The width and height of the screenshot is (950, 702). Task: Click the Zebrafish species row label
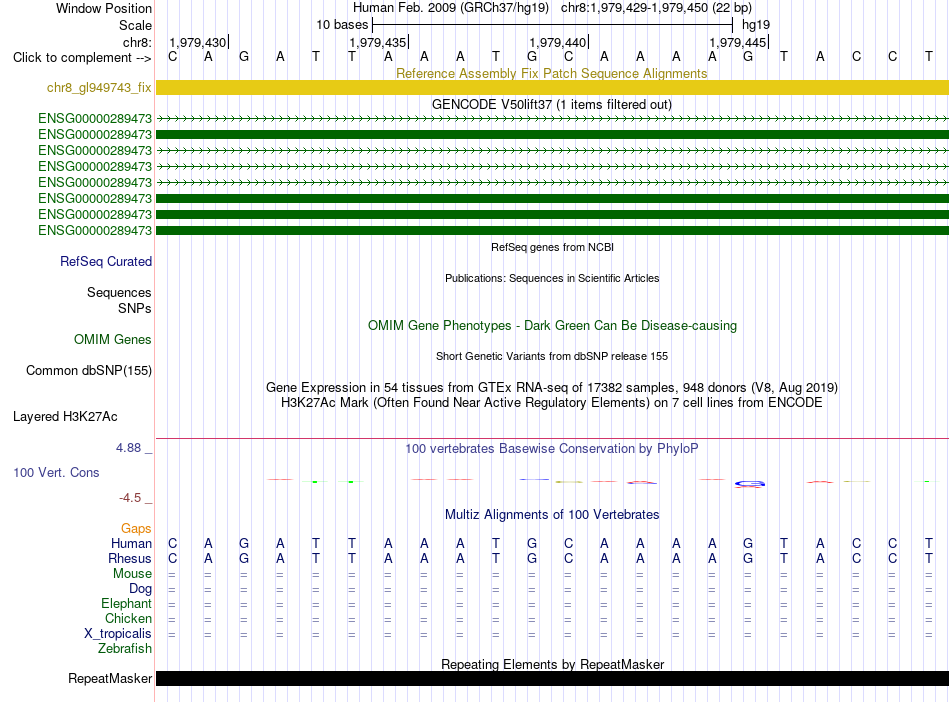(x=125, y=649)
